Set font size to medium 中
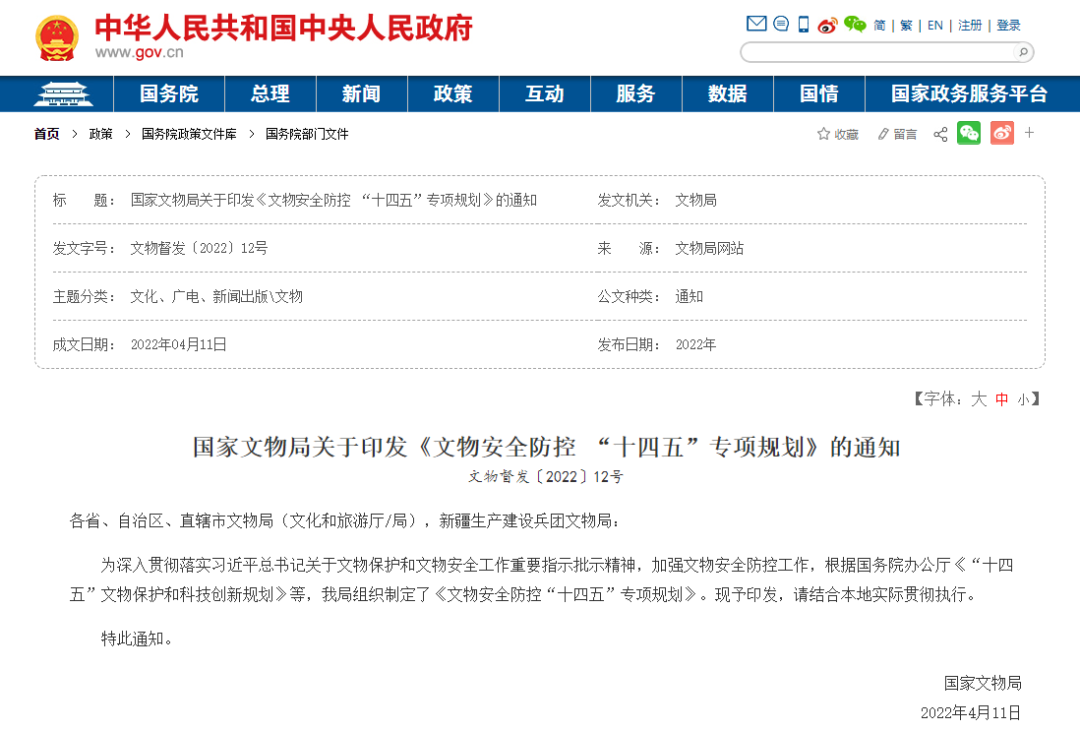The height and width of the screenshot is (730, 1080). pos(1001,399)
